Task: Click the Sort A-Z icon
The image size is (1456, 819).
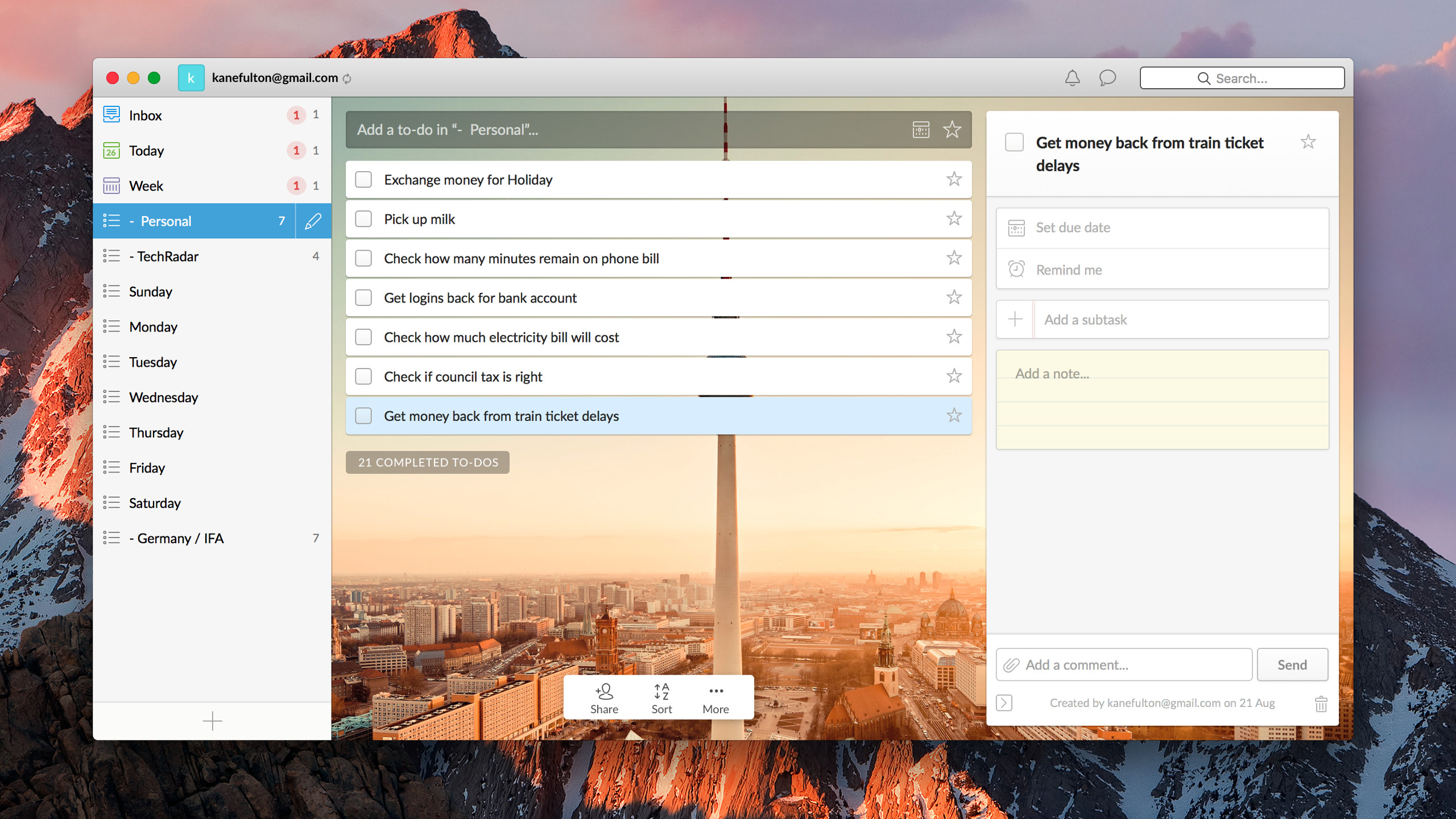Action: pos(661,692)
